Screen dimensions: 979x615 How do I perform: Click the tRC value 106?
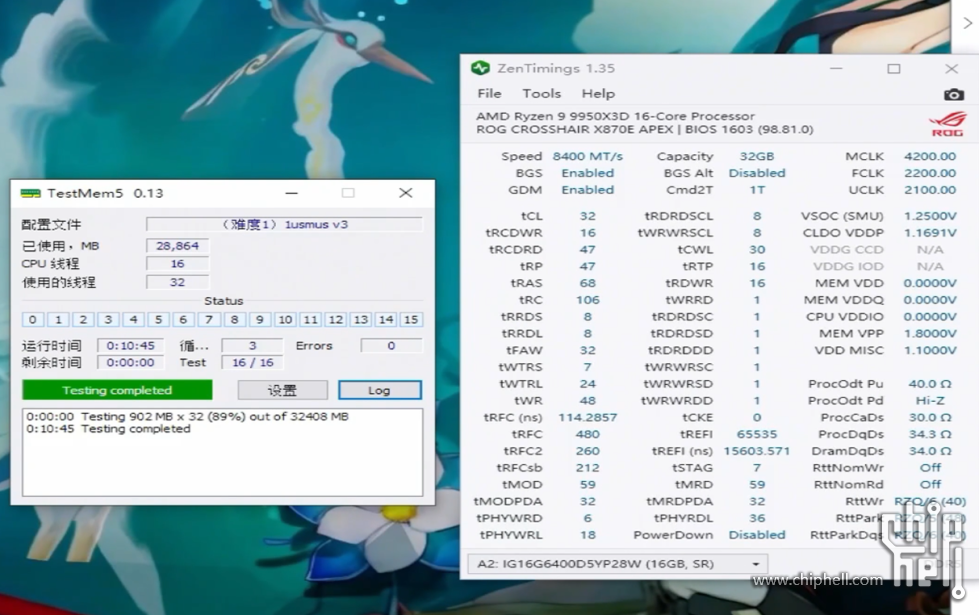click(x=588, y=300)
